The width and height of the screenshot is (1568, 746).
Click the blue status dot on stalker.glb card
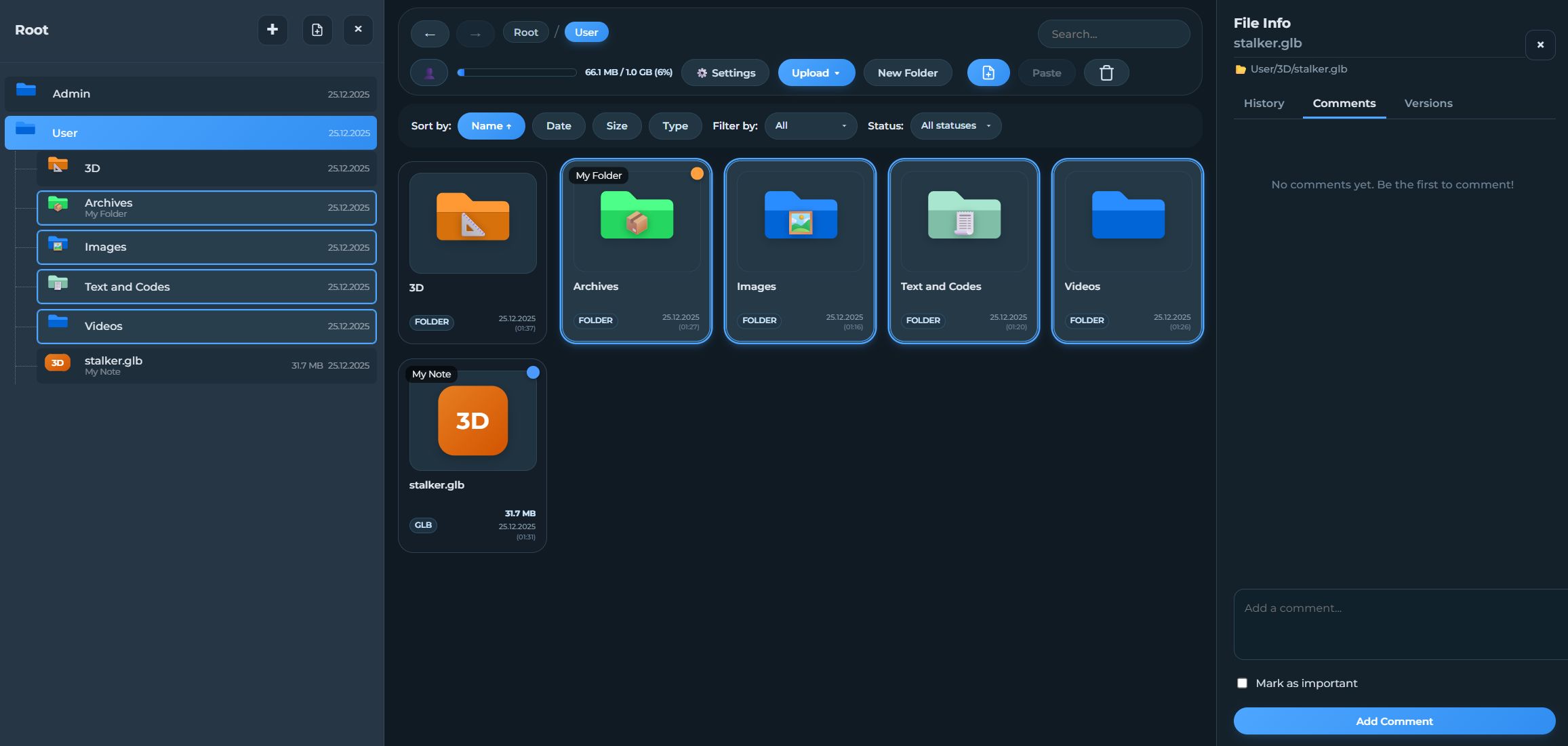(x=533, y=372)
